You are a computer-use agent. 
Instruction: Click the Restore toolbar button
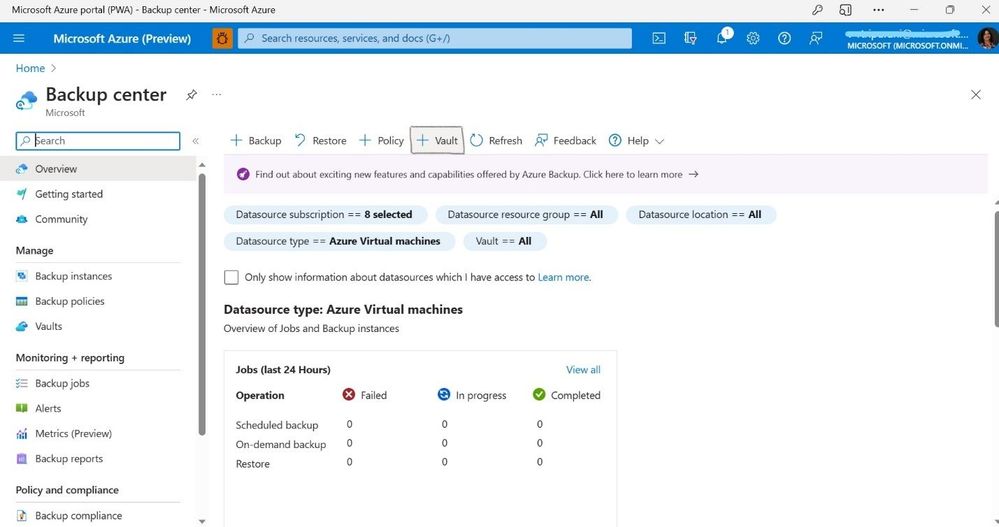pyautogui.click(x=320, y=140)
